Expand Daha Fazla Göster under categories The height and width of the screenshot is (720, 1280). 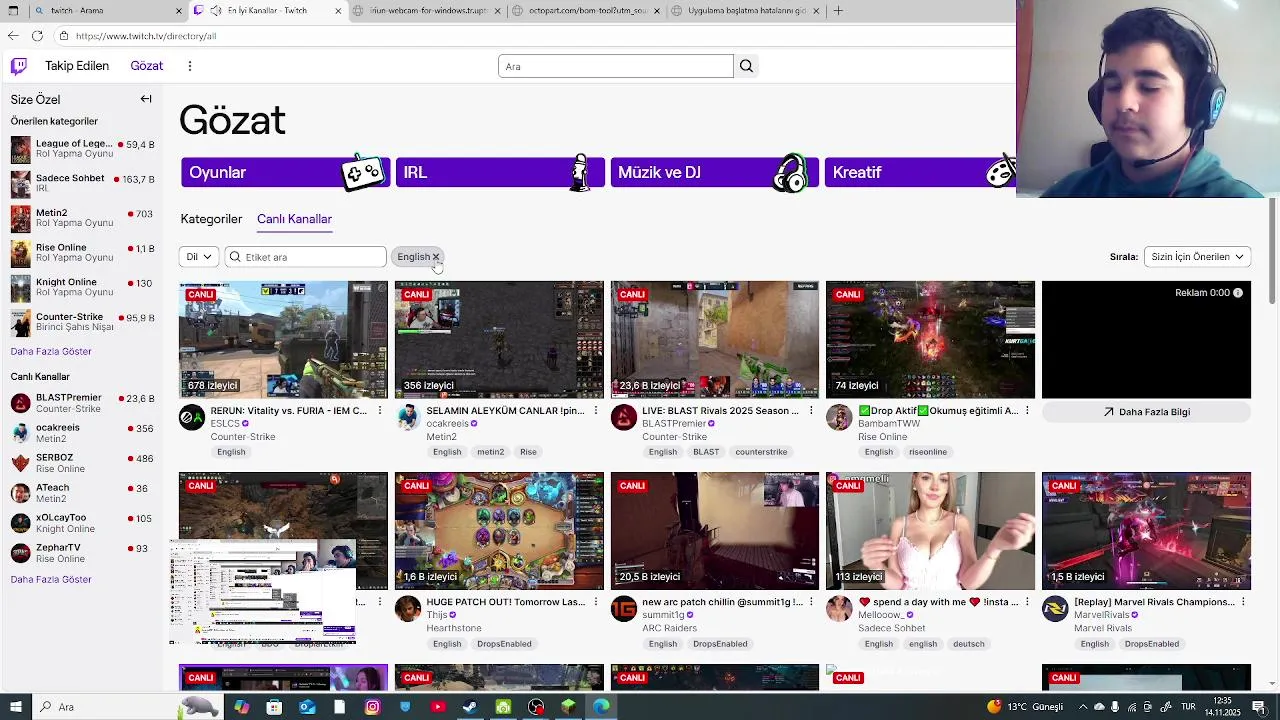coord(51,352)
